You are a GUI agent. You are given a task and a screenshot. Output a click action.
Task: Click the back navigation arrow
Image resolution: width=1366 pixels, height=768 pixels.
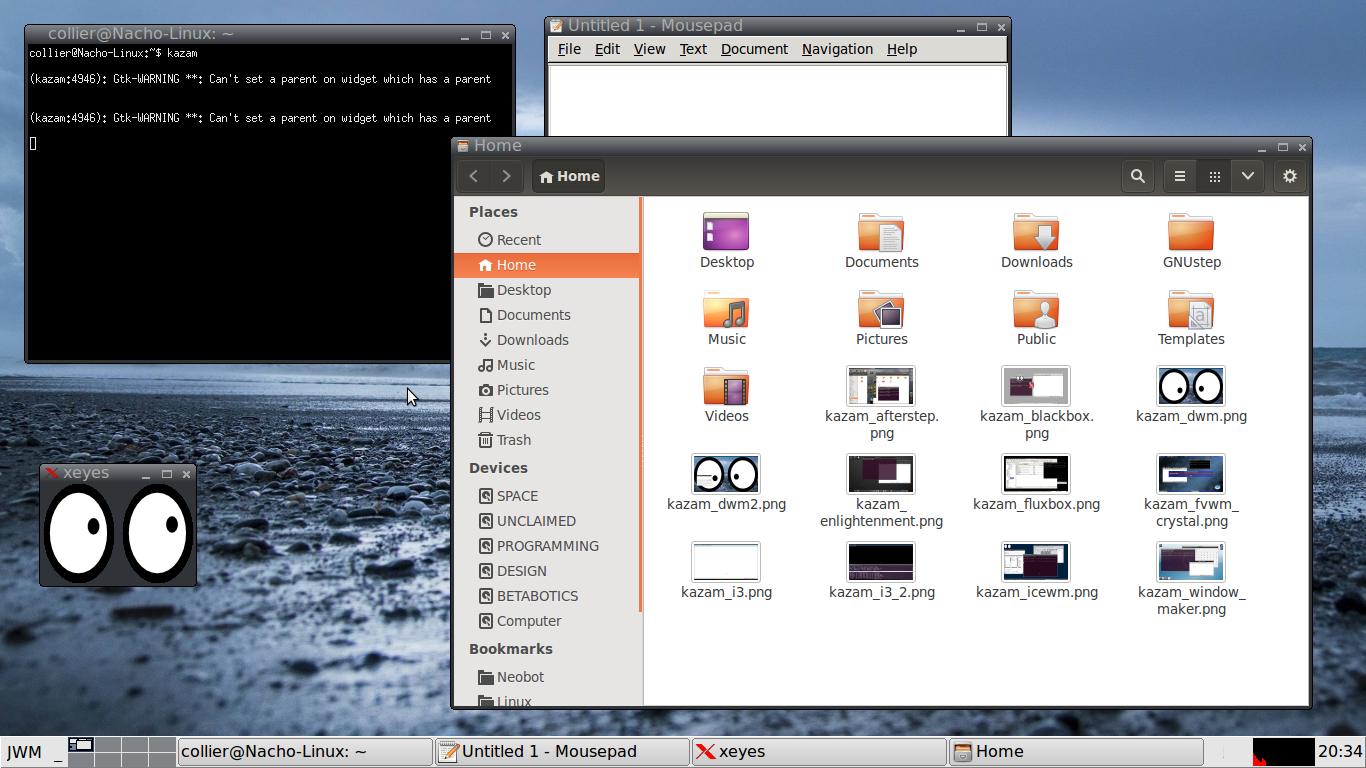[473, 176]
